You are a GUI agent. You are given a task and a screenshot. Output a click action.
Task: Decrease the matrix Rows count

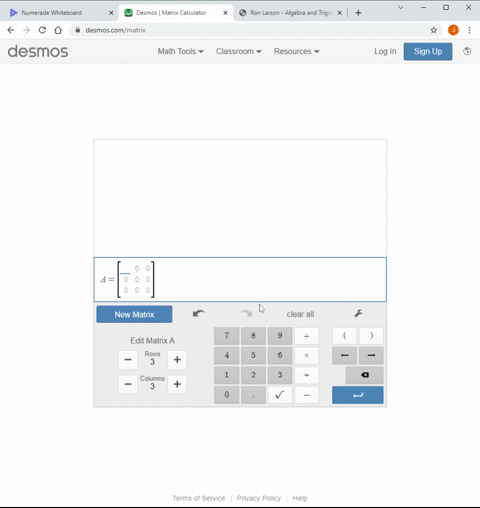pos(128,360)
